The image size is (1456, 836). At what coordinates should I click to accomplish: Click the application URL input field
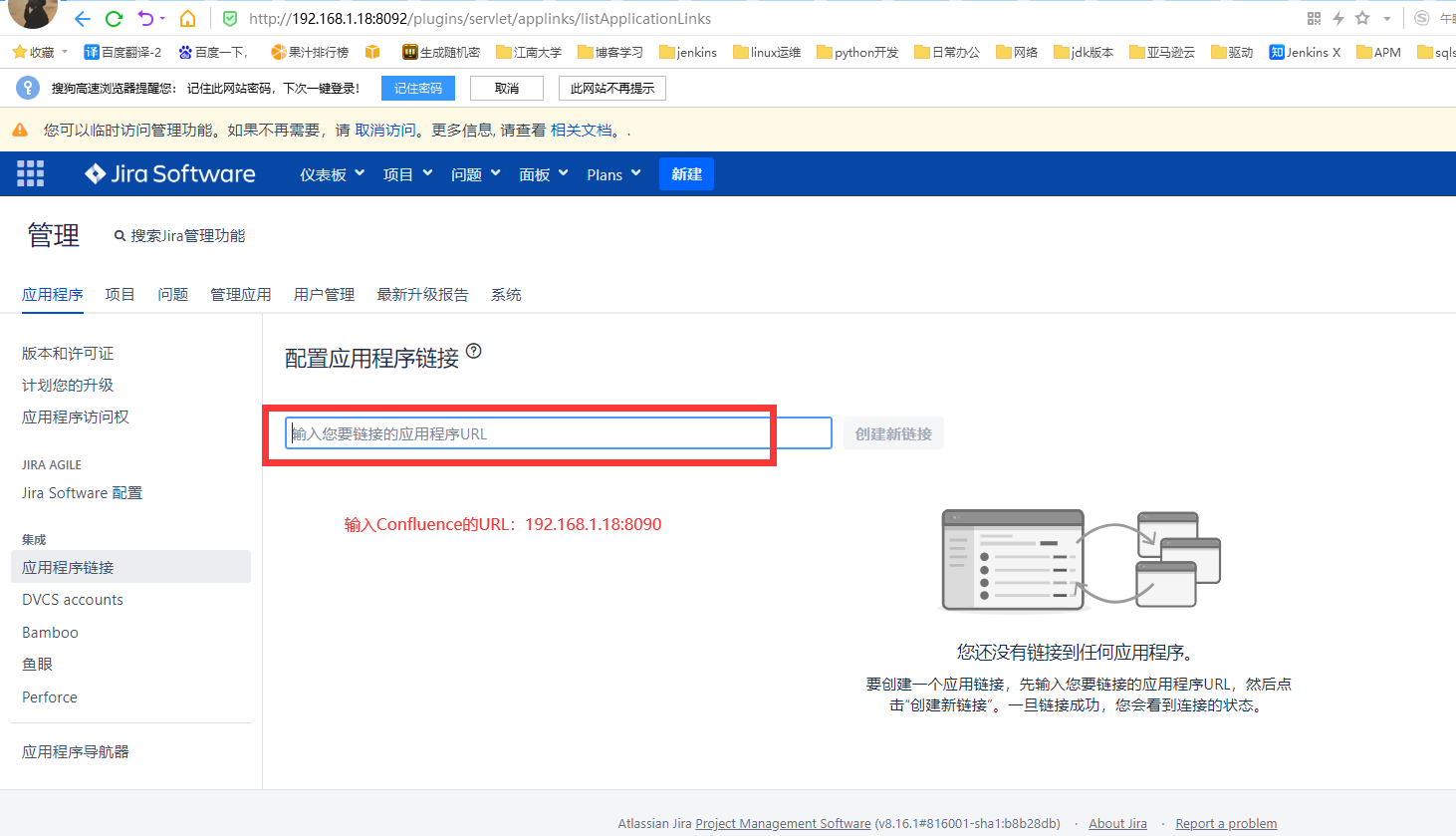(559, 433)
